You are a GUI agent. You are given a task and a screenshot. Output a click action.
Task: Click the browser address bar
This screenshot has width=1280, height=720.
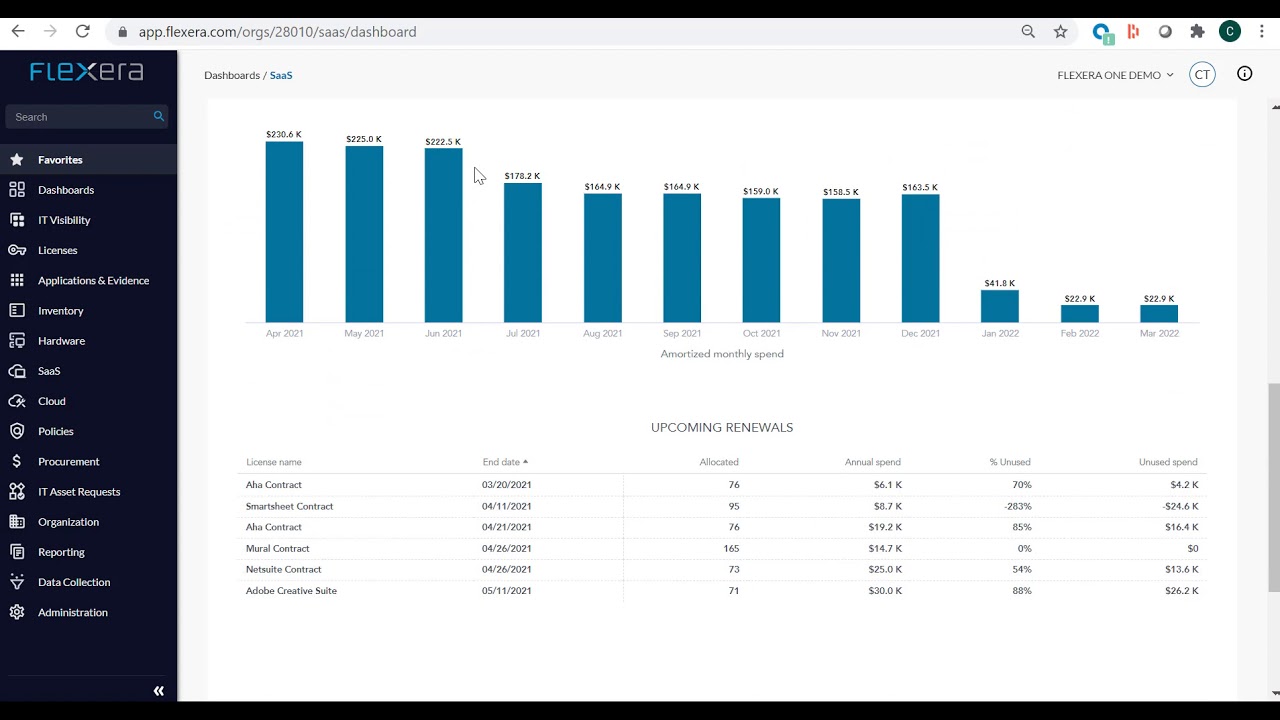coord(560,32)
